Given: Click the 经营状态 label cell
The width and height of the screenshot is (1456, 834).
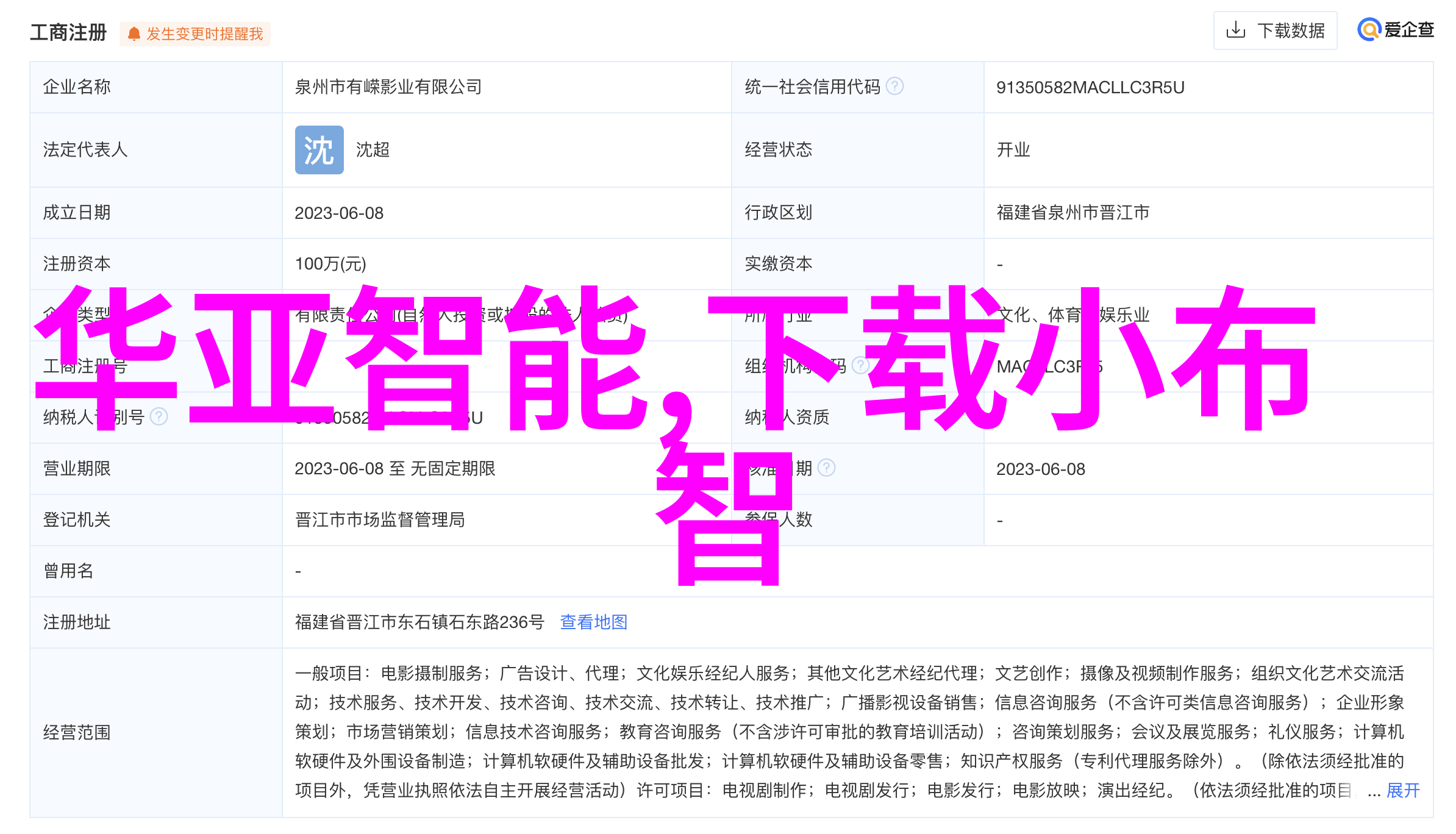Looking at the screenshot, I should coord(857,150).
